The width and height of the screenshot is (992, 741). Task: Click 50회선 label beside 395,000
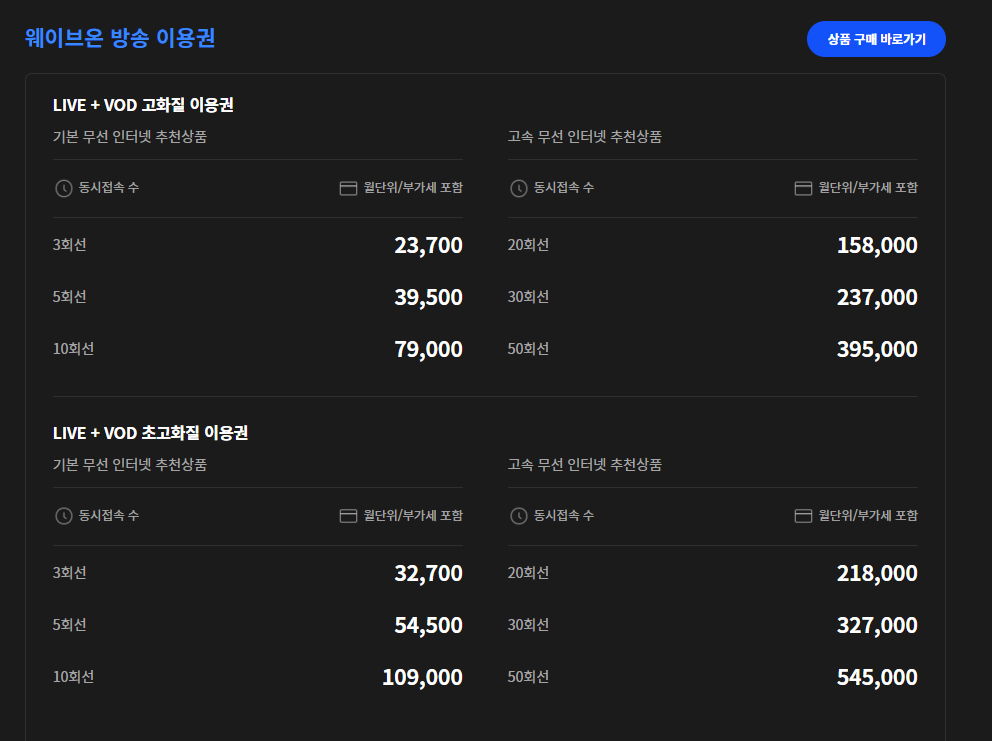[x=528, y=349]
